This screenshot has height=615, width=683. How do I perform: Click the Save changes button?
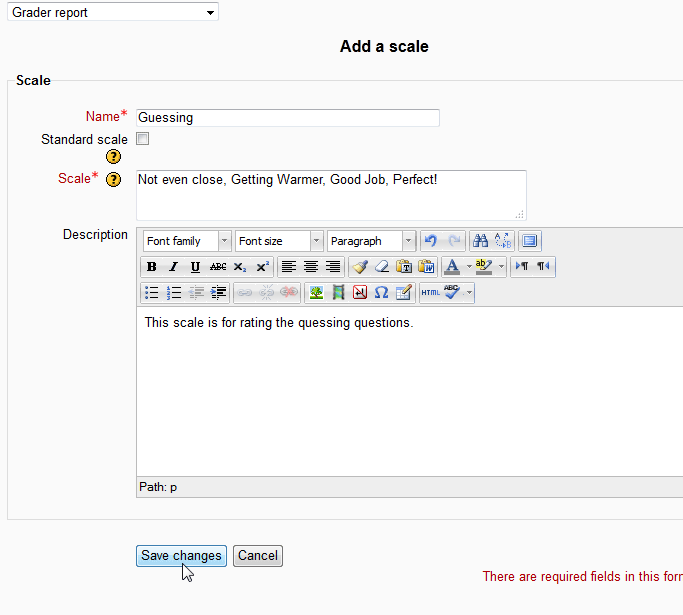coord(181,556)
